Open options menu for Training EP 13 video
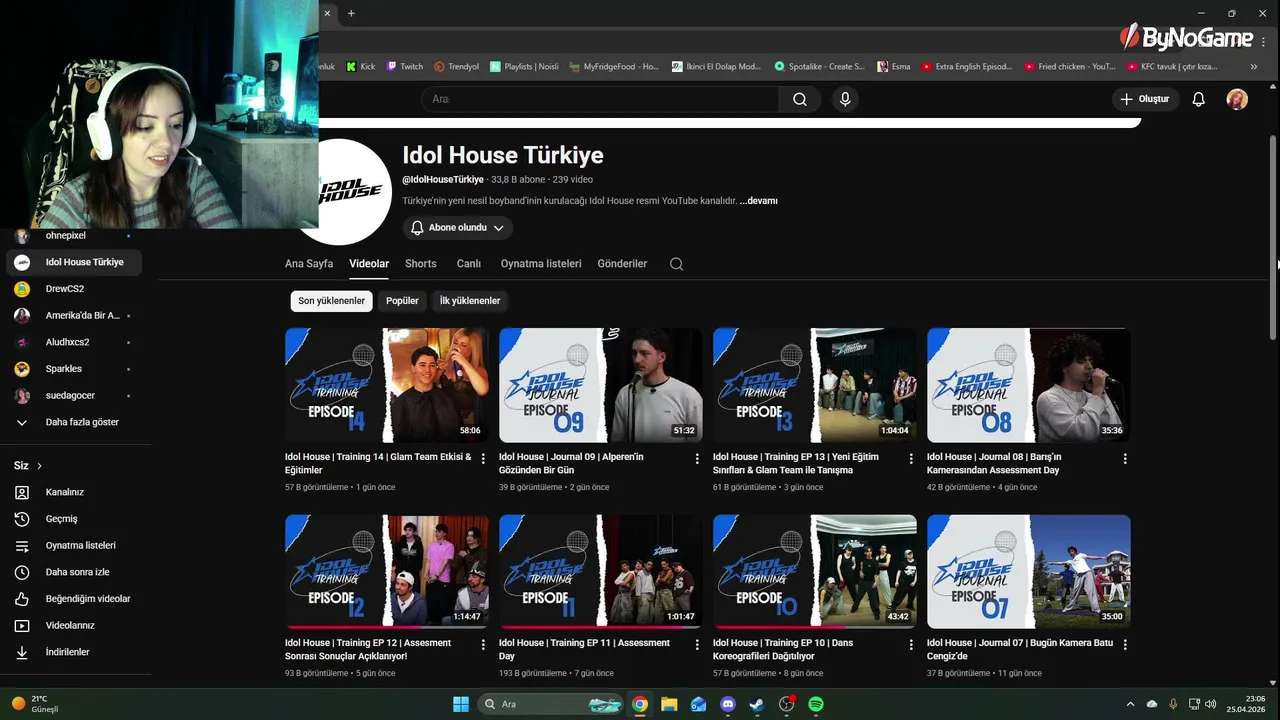 click(911, 459)
